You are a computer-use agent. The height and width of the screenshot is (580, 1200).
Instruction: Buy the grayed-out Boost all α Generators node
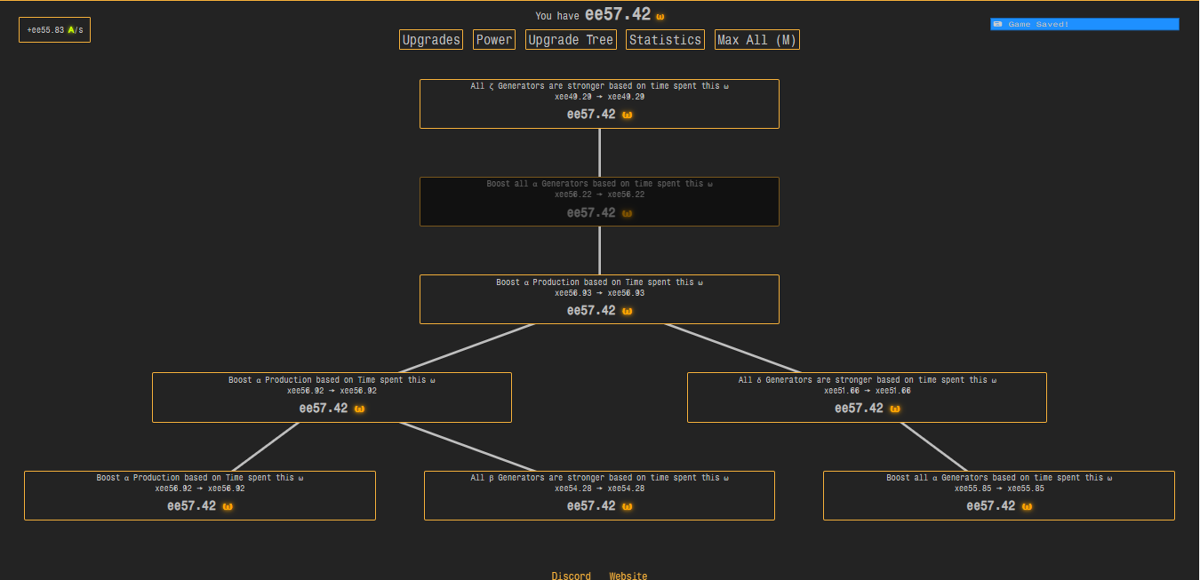point(599,200)
